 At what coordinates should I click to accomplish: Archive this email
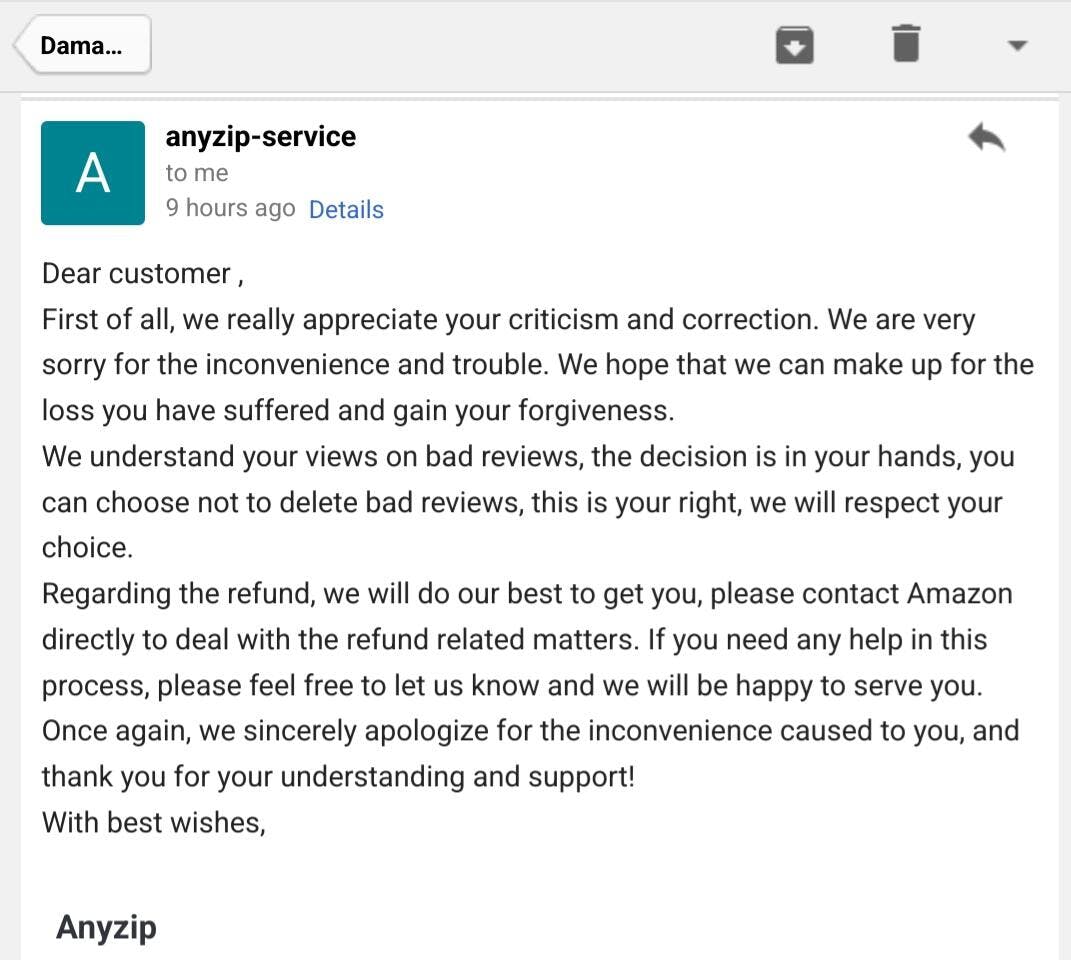pyautogui.click(x=794, y=45)
